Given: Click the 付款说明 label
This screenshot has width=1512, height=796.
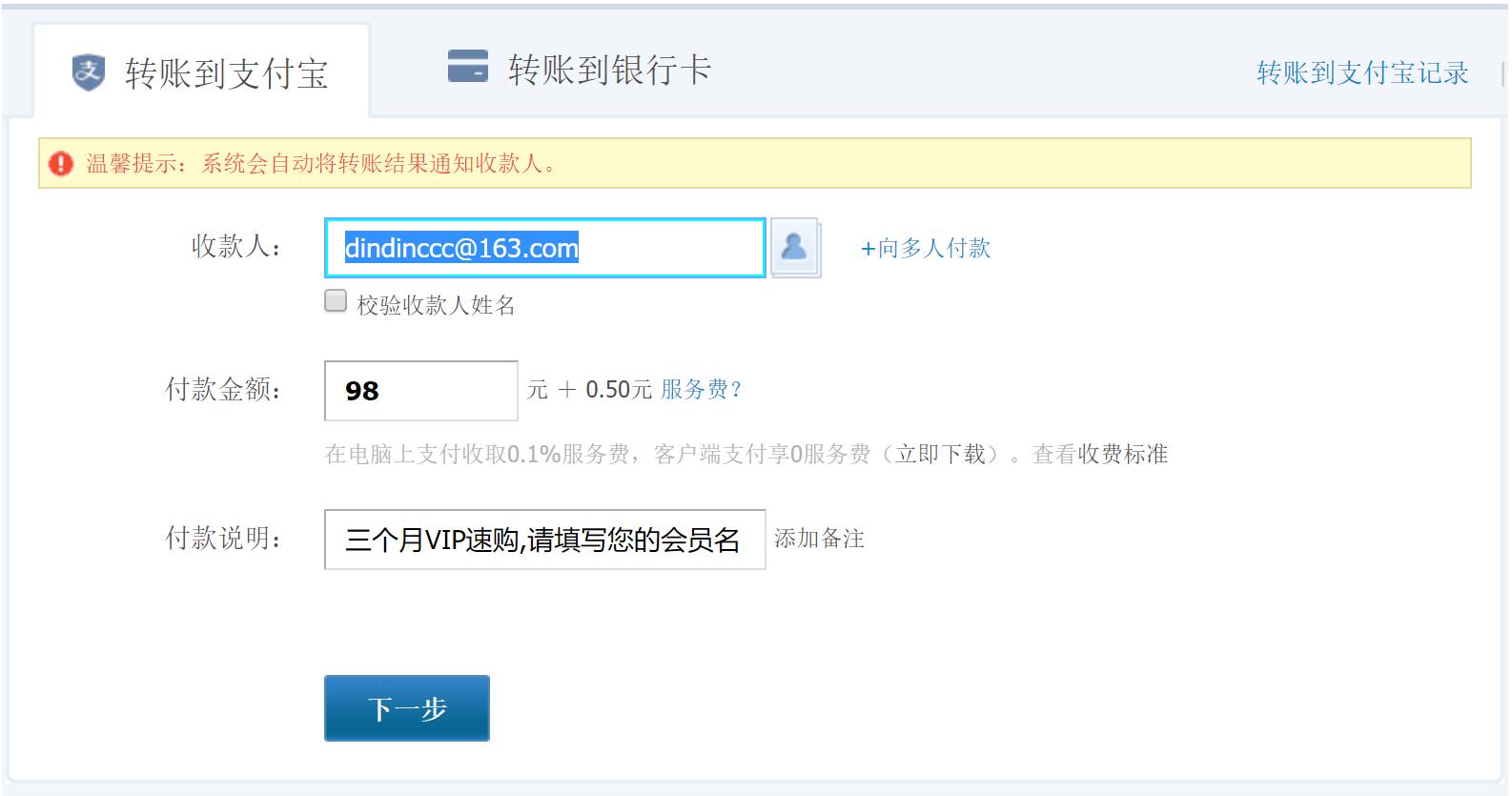Looking at the screenshot, I should pos(223,539).
